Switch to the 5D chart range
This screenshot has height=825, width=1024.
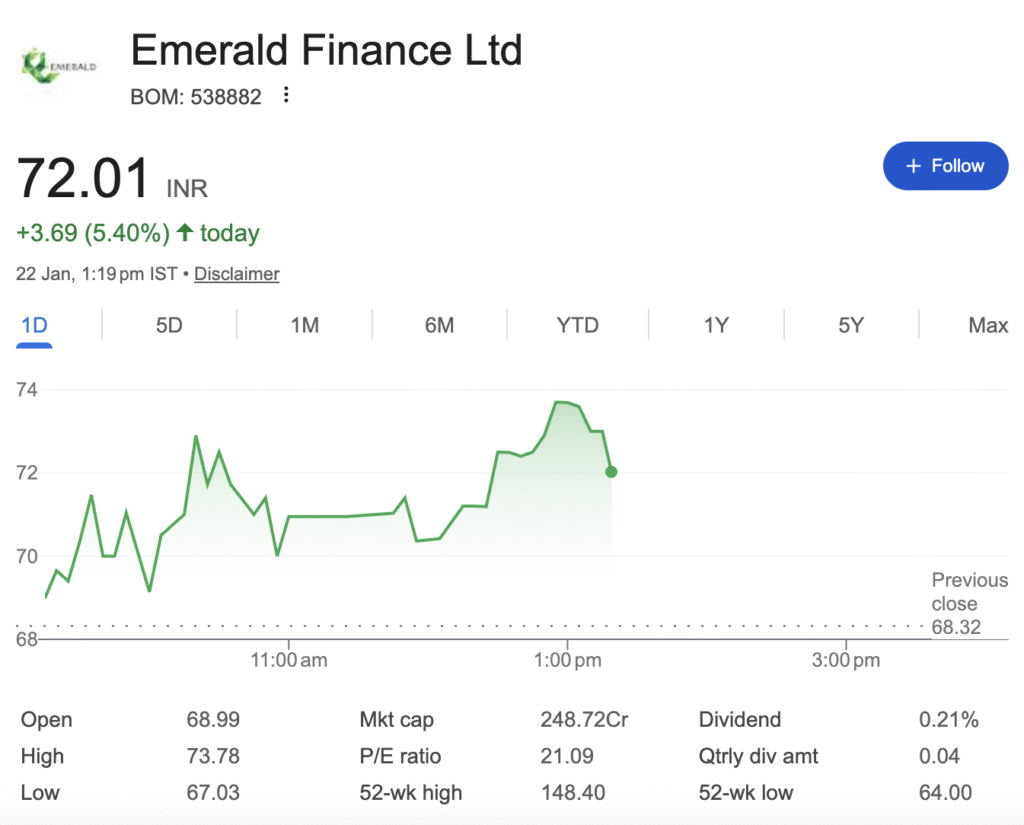pyautogui.click(x=169, y=326)
